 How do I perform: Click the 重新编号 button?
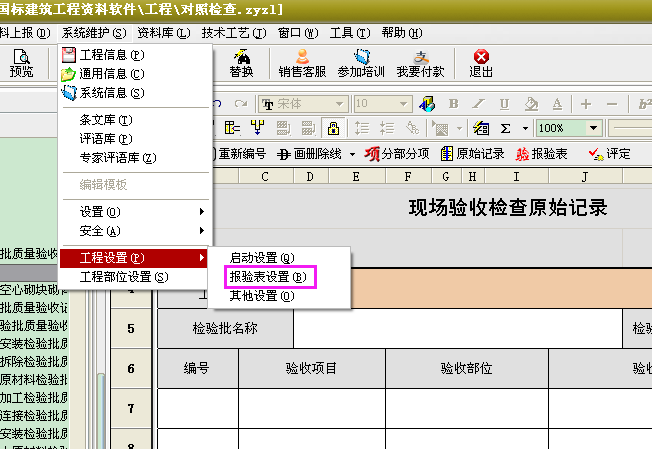point(240,153)
